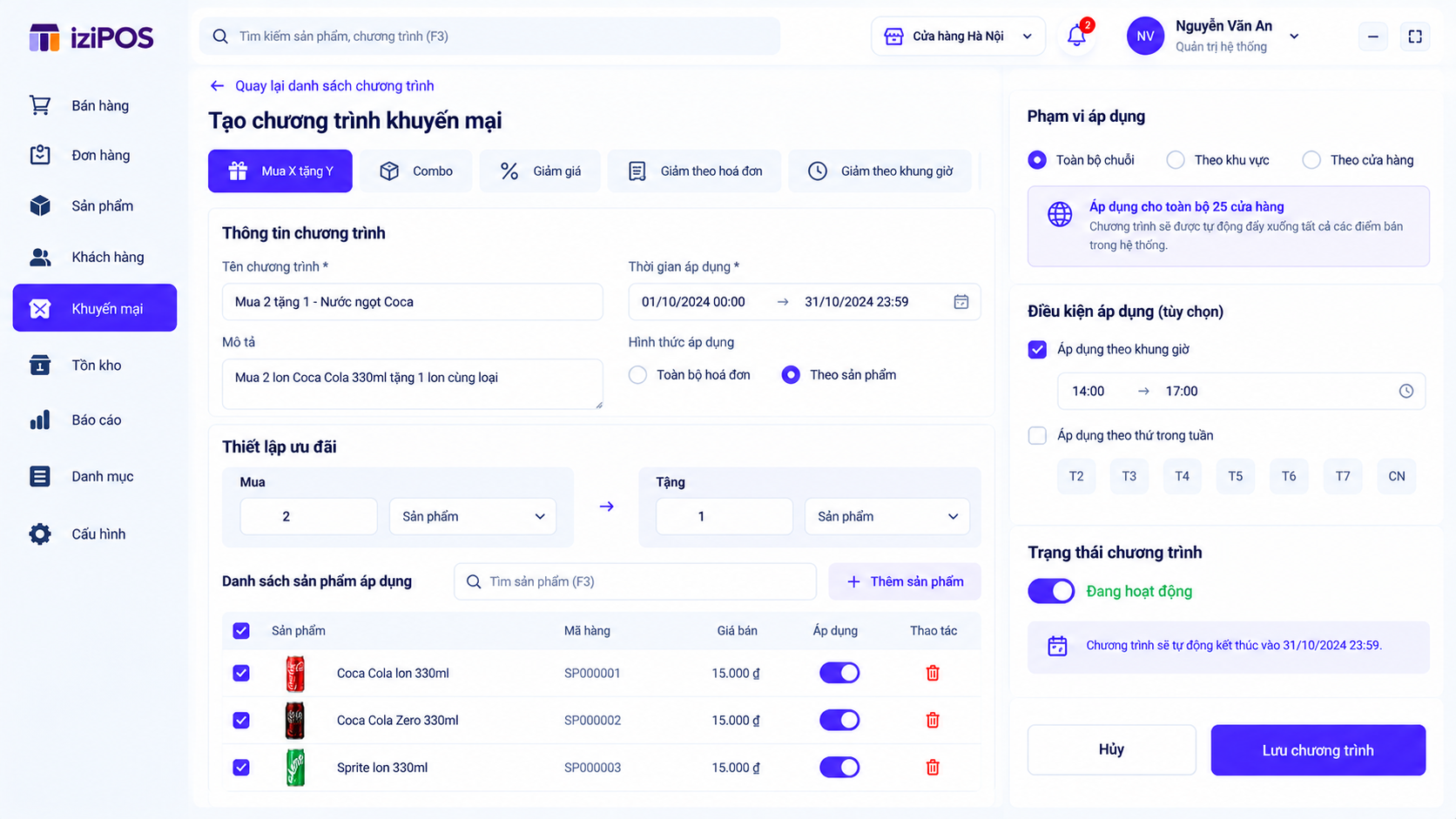The height and width of the screenshot is (819, 1456).
Task: Disable promotion for Coca Cola lon 330ml
Action: pyautogui.click(x=839, y=673)
